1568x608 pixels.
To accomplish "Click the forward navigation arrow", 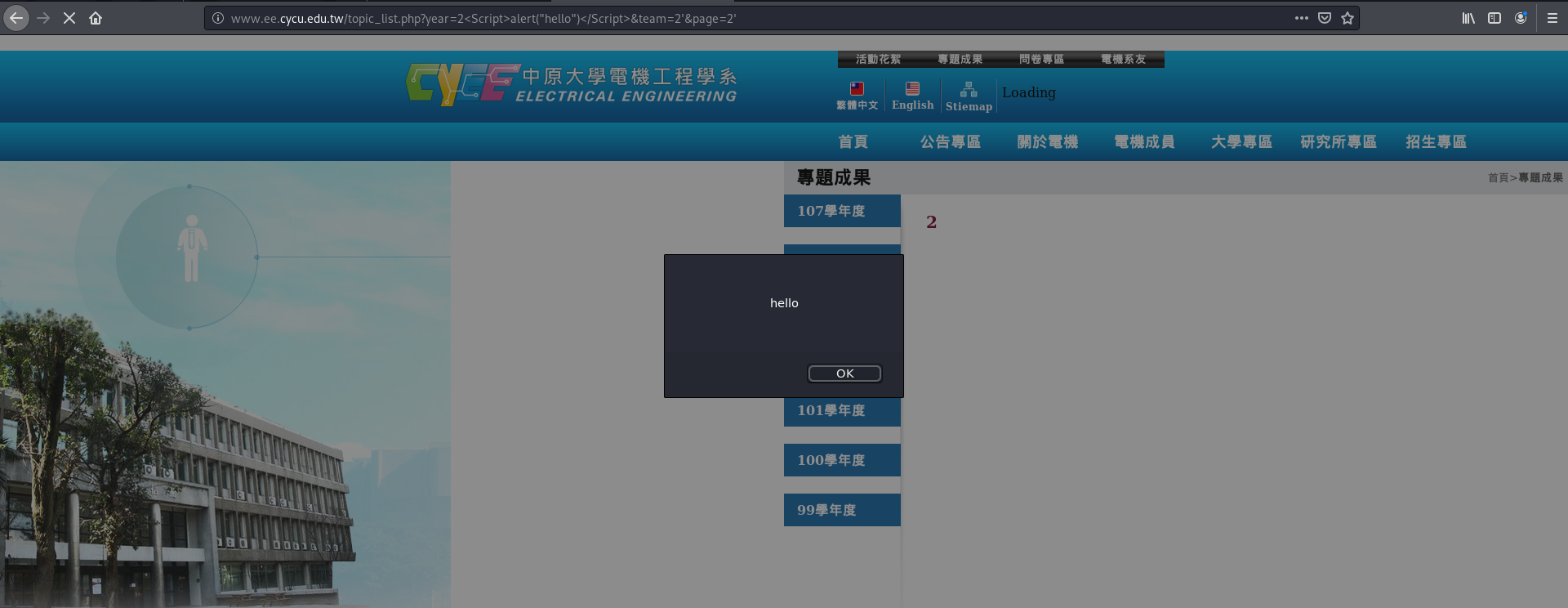I will tap(43, 18).
